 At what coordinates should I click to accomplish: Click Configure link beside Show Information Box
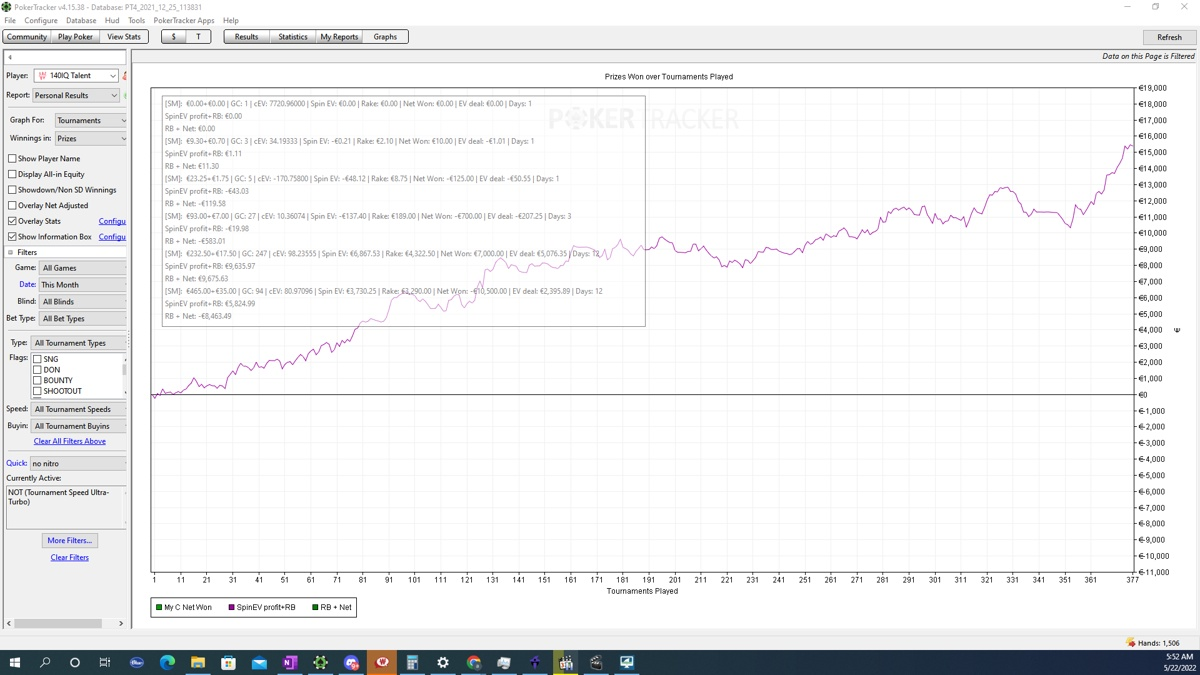[112, 237]
